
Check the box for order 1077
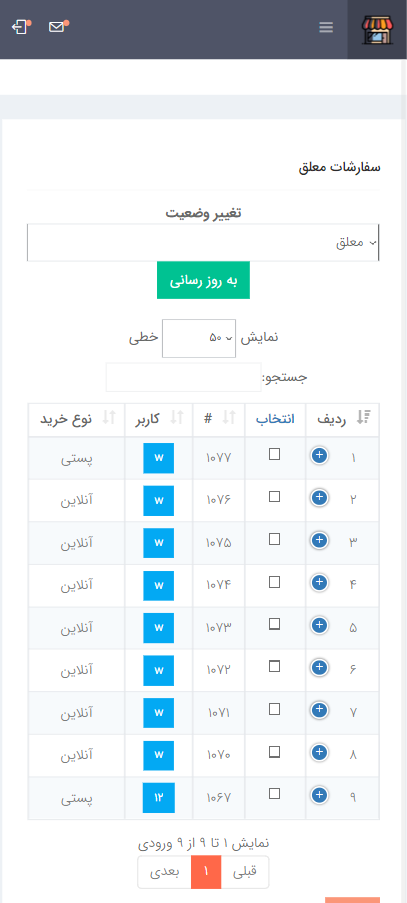[275, 454]
